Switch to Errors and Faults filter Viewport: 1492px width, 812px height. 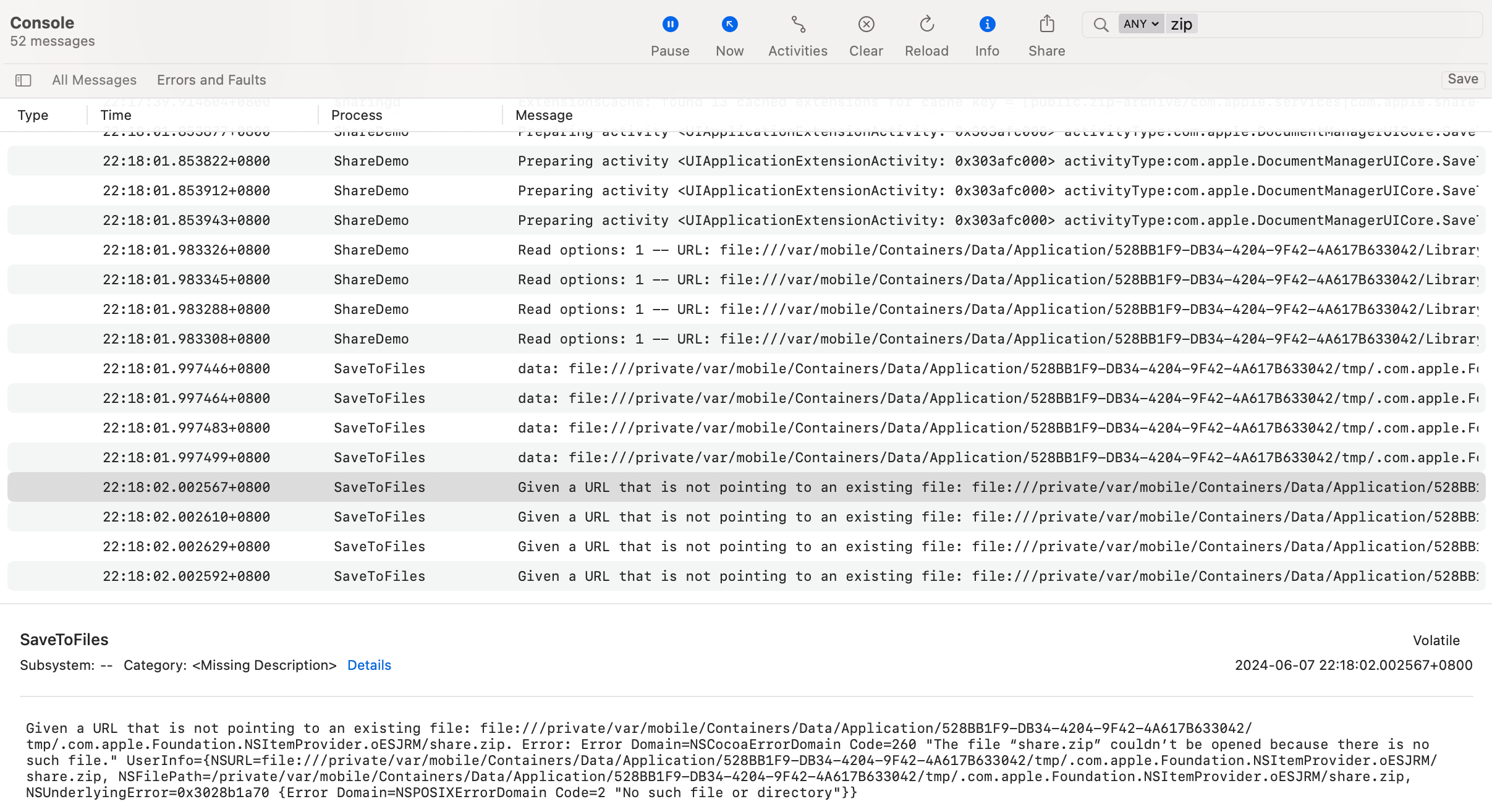click(x=211, y=80)
